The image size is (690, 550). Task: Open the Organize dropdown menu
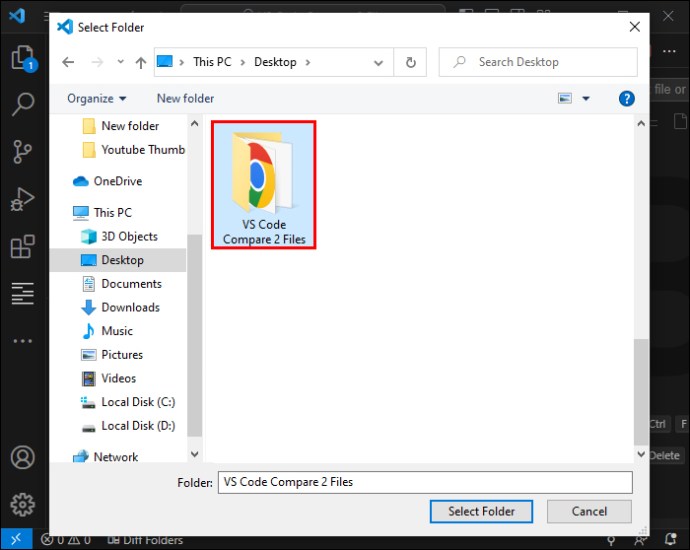tap(97, 98)
